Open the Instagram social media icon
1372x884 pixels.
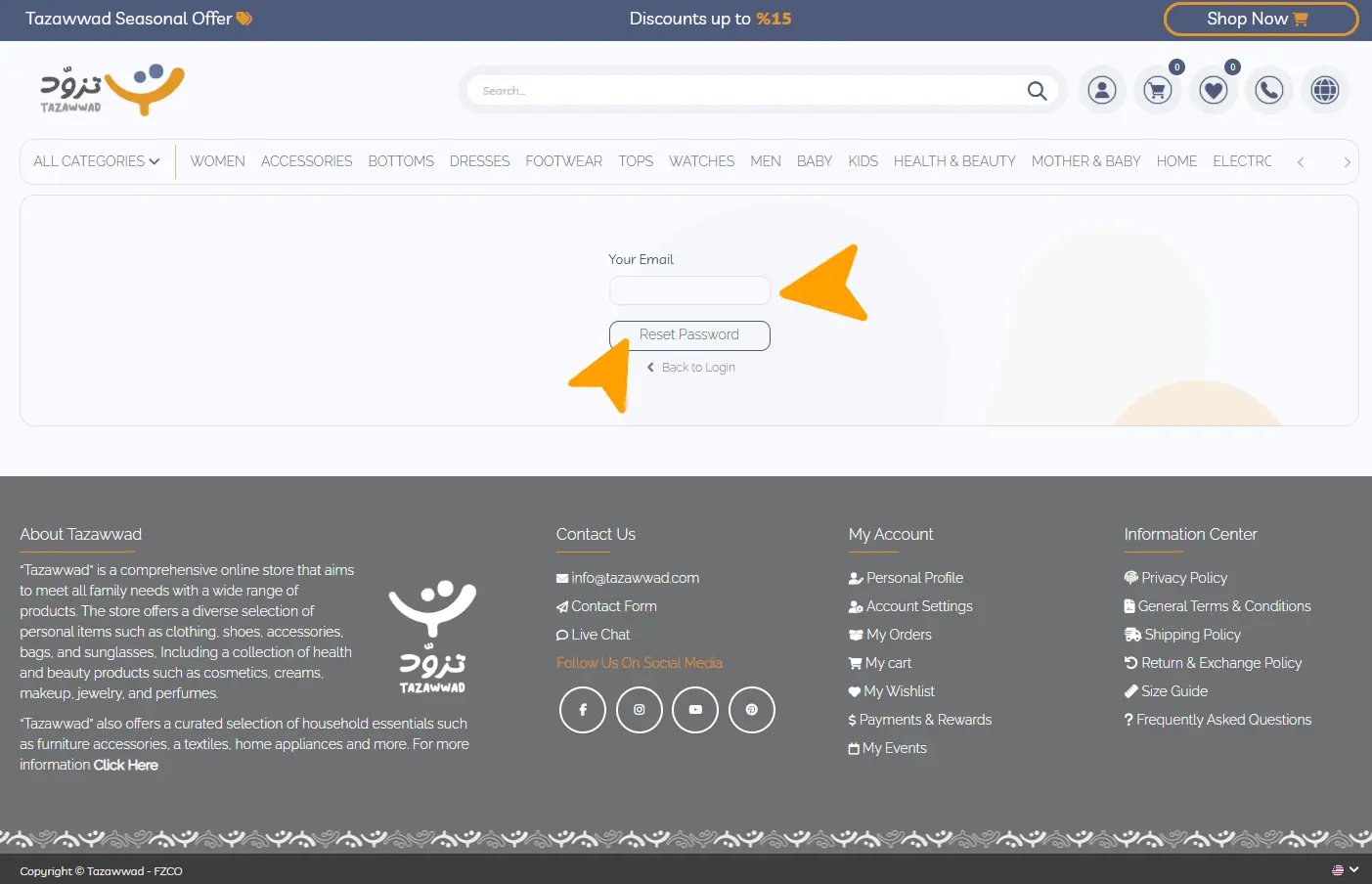[640, 710]
